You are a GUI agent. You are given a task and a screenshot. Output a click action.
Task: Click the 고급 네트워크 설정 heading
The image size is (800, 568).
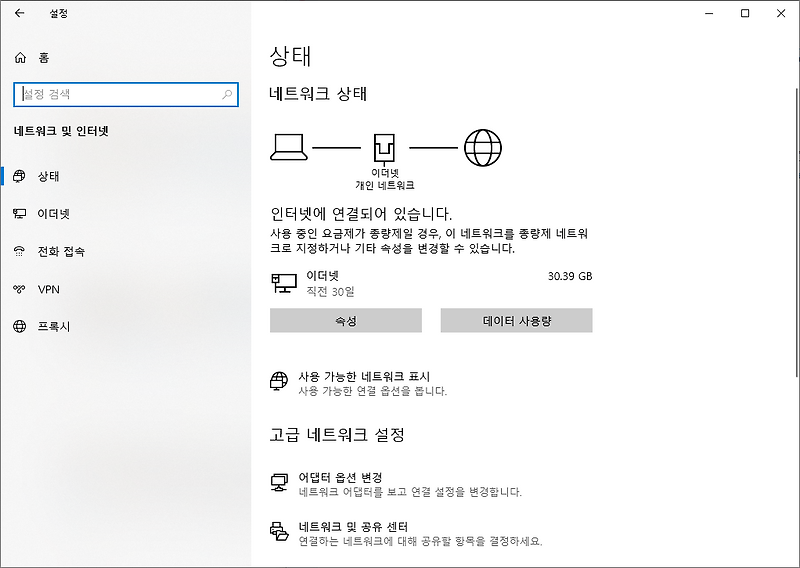pyautogui.click(x=337, y=435)
